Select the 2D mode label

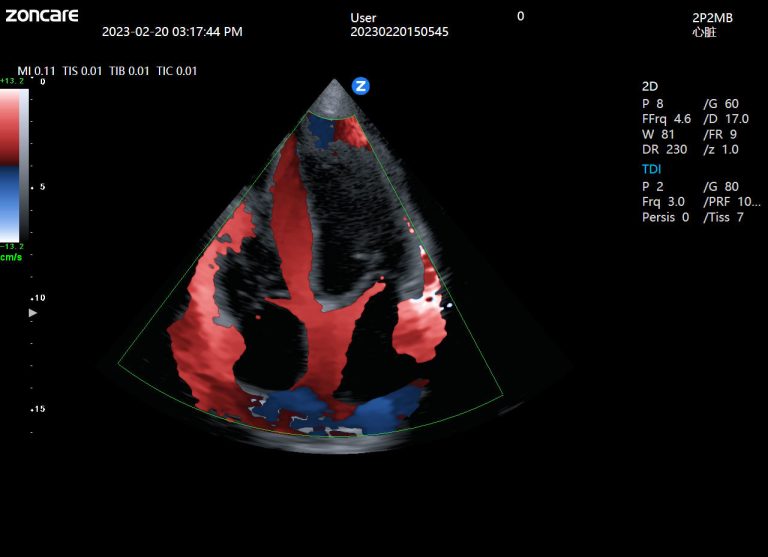tap(650, 87)
